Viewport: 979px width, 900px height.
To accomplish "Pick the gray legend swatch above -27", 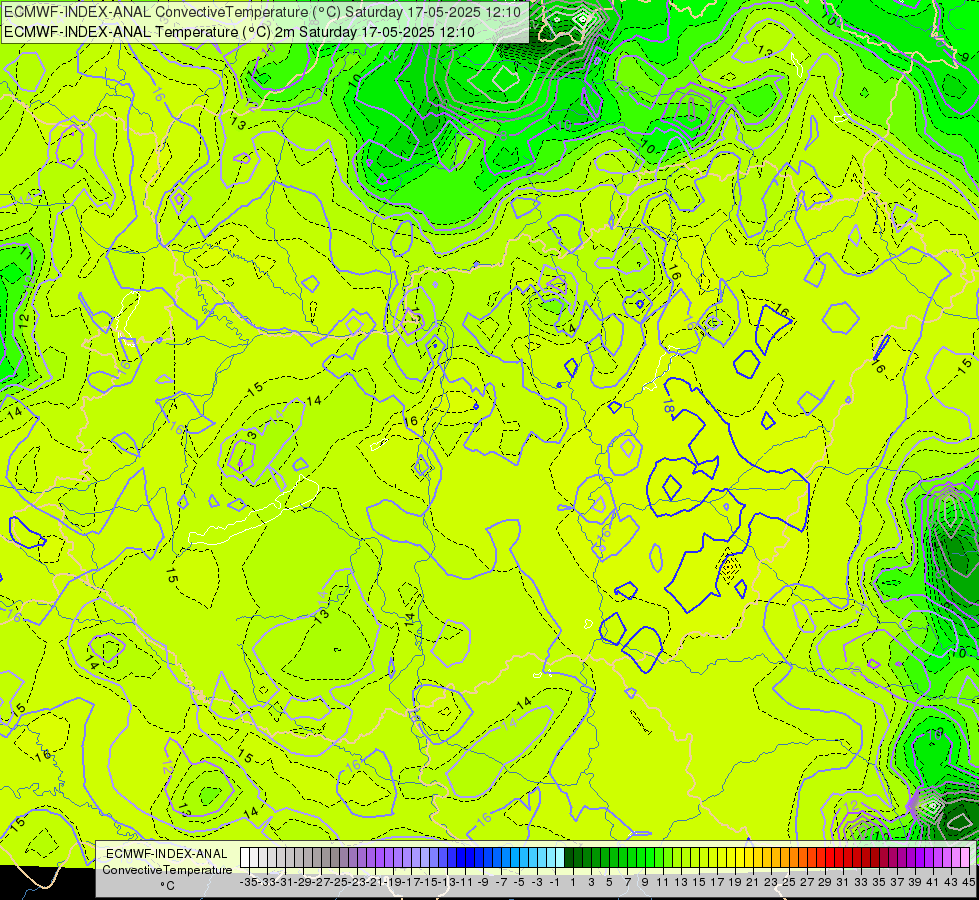I will [x=317, y=857].
